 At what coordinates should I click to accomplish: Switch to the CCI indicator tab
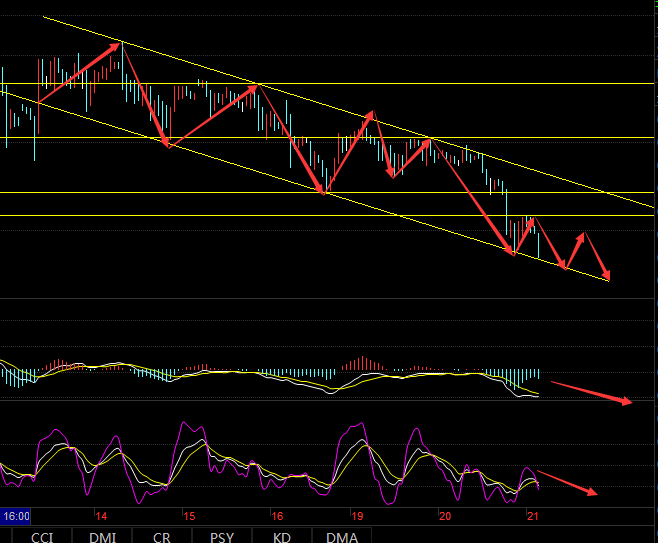pos(42,536)
